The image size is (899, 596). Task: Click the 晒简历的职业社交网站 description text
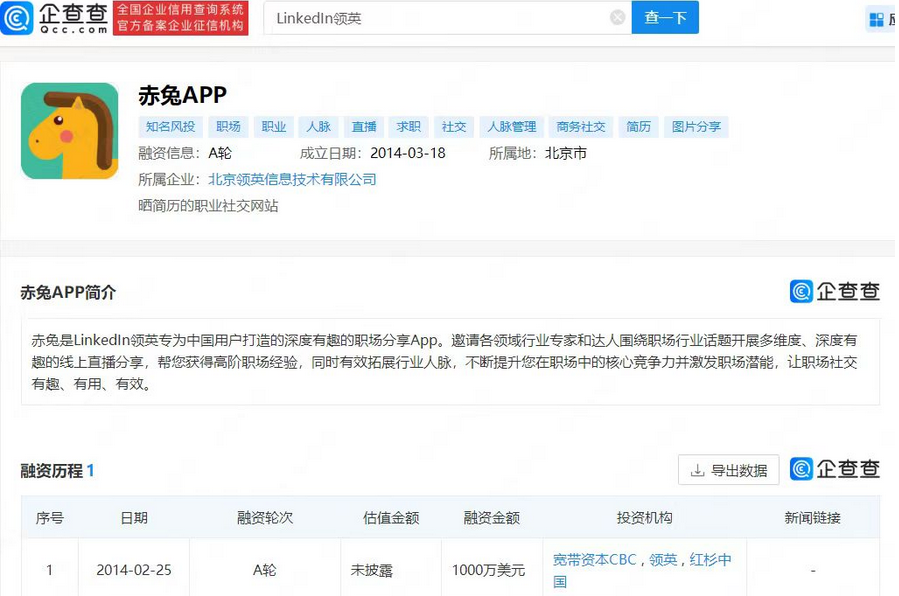pos(208,206)
